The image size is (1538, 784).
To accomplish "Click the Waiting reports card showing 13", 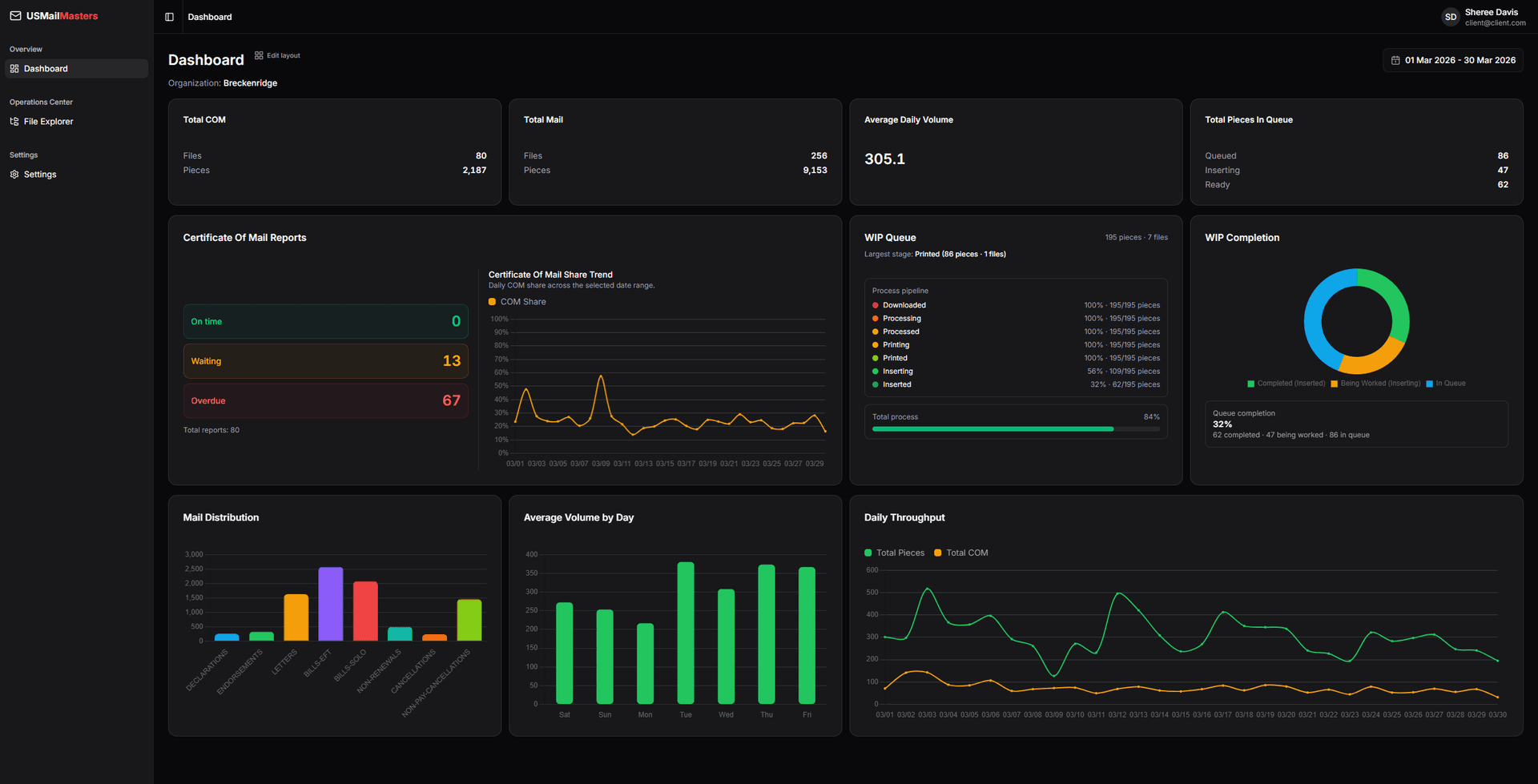I will [x=325, y=360].
